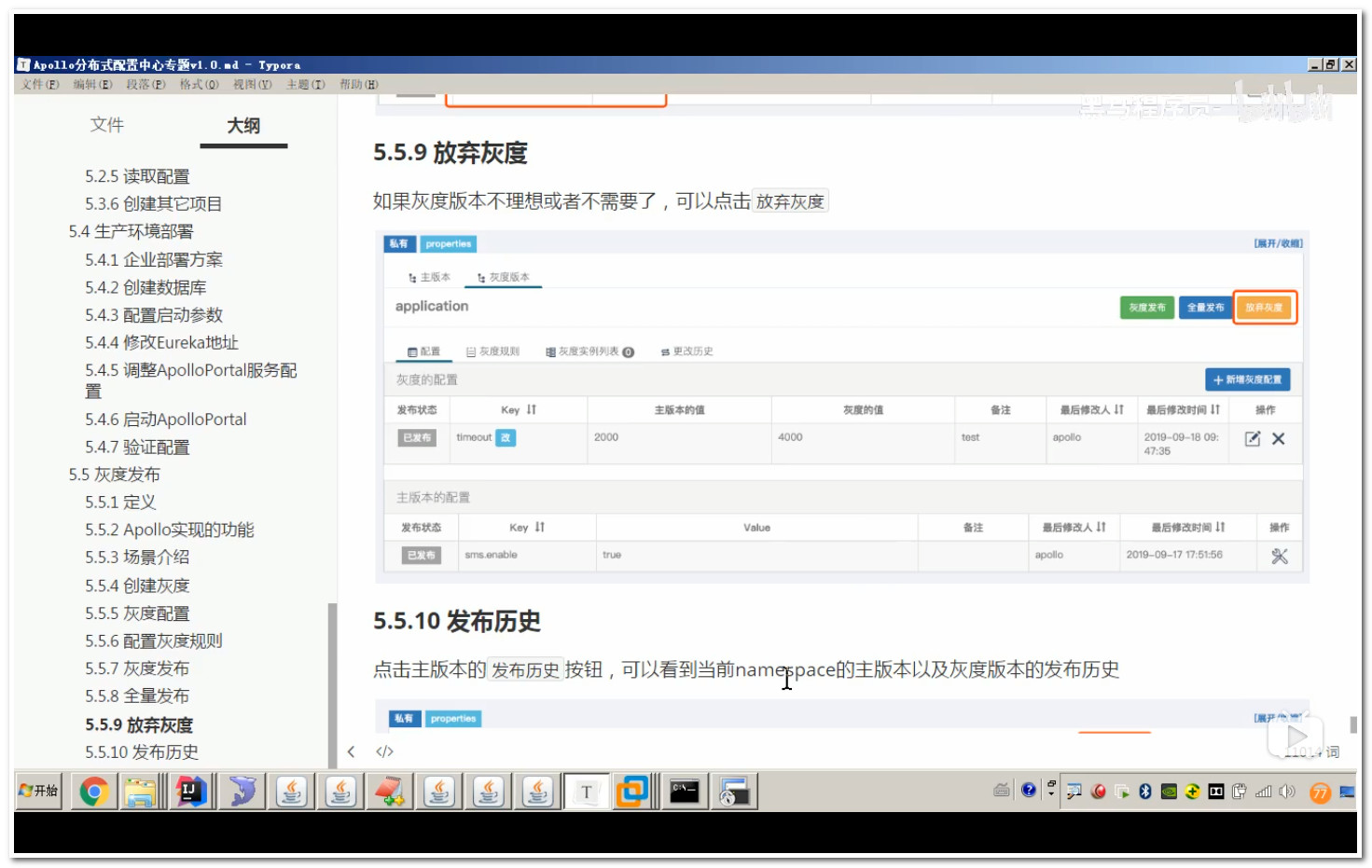1372x868 pixels.
Task: Jump to outline item 5.4.4 修改Eureka地址
Action: pos(161,342)
